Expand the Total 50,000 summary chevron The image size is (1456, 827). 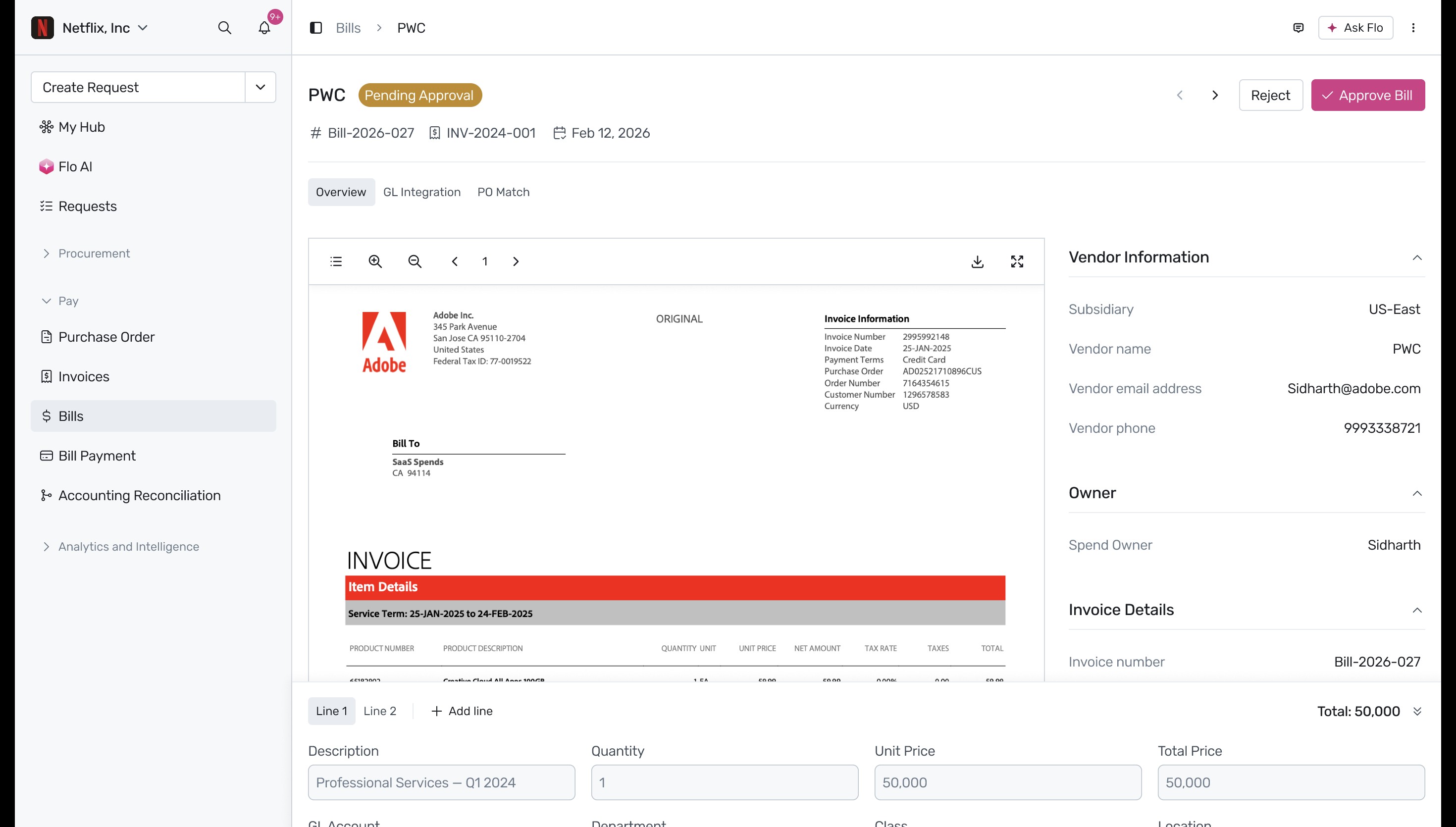[x=1417, y=711]
